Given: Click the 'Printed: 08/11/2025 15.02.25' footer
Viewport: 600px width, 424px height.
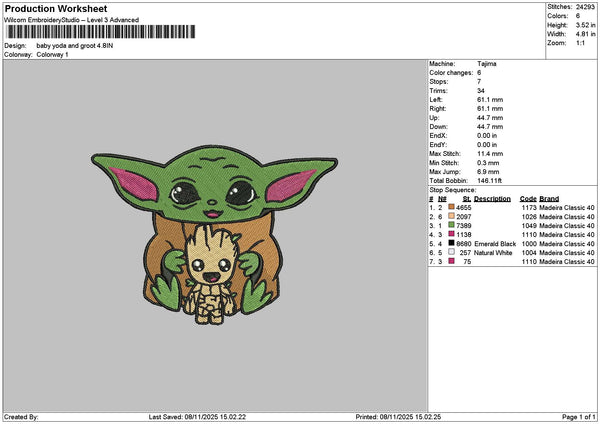Looking at the screenshot, I should (398, 417).
